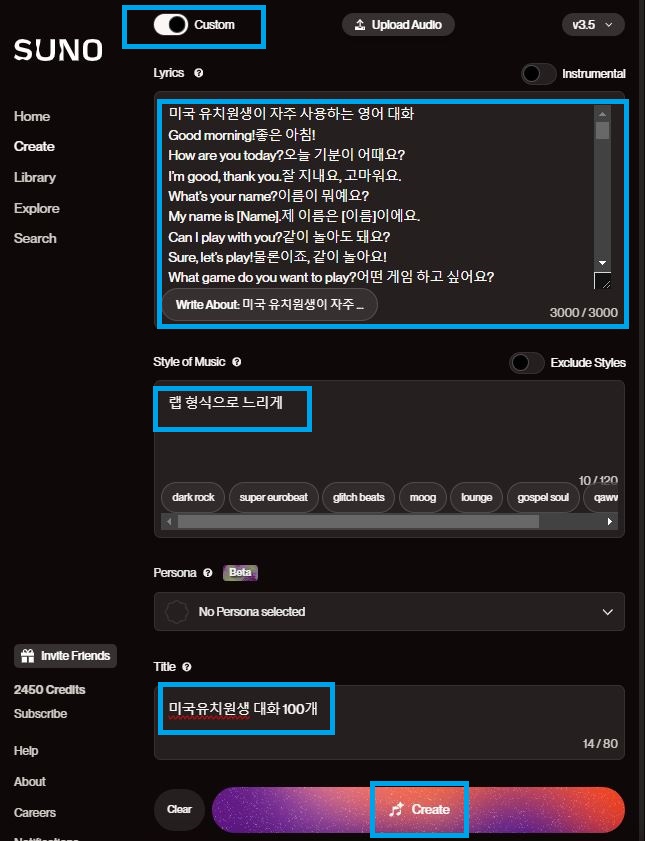Go to Home in the sidebar
Screen dimensions: 645x841
[32, 116]
